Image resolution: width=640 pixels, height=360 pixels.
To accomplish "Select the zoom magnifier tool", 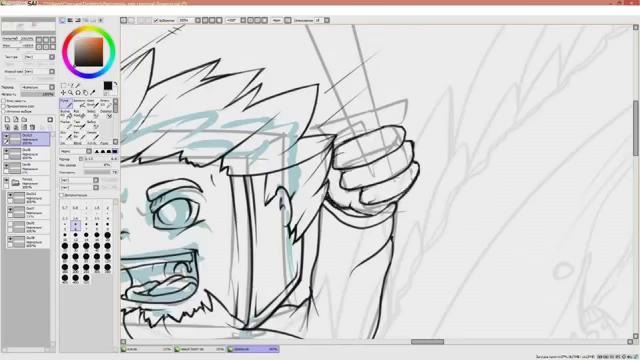I will 71,93.
